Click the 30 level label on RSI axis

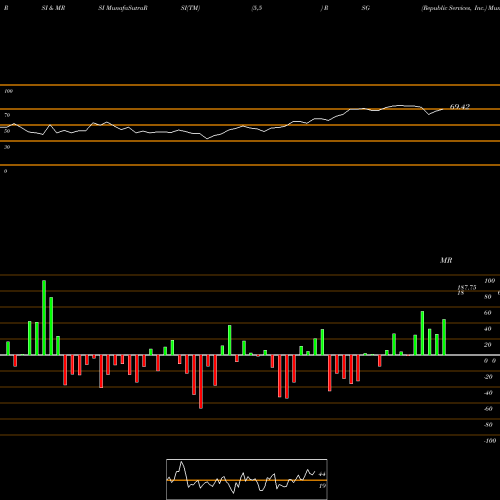pos(7,147)
